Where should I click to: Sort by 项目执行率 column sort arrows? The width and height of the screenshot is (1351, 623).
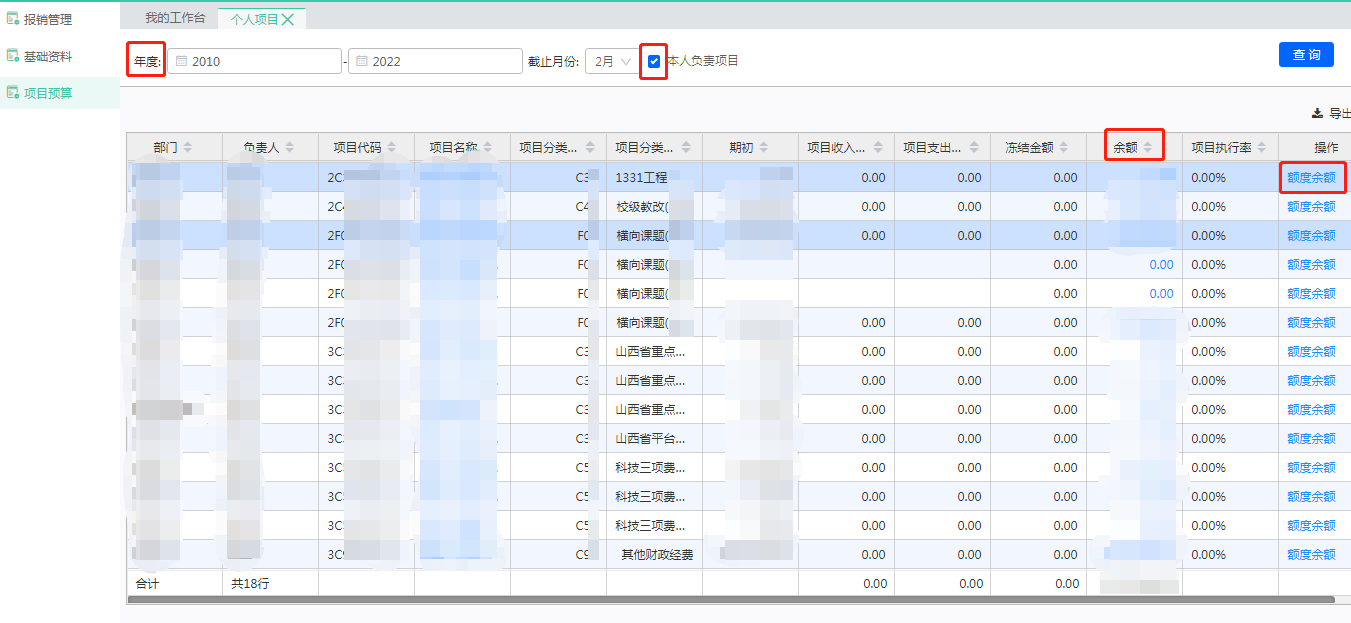tap(1262, 147)
